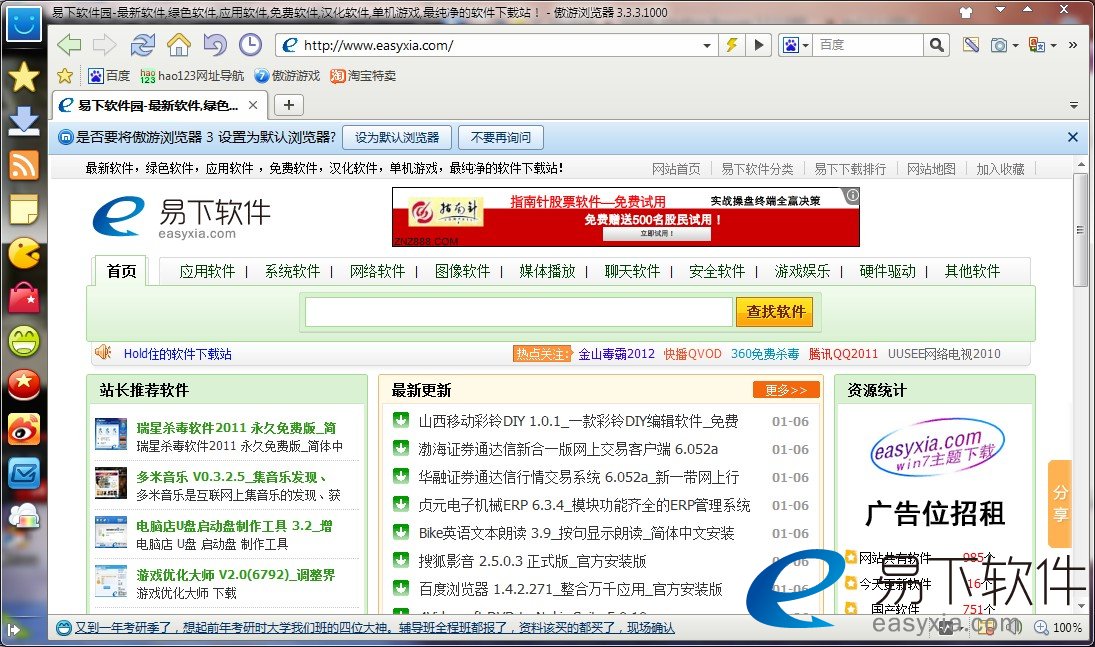The height and width of the screenshot is (647, 1095).
Task: Switch to the 系统软件 category tab
Action: click(292, 271)
